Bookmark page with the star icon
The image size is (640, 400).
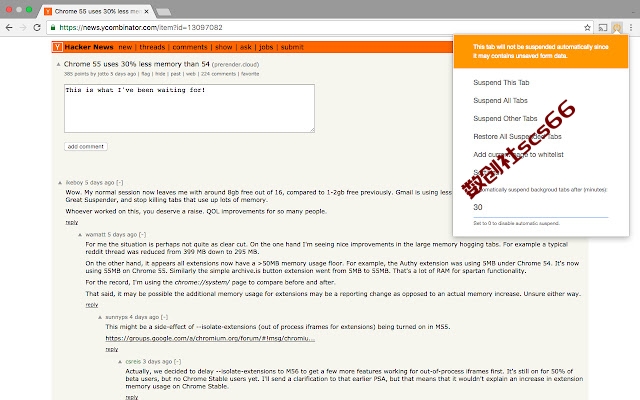(x=587, y=28)
